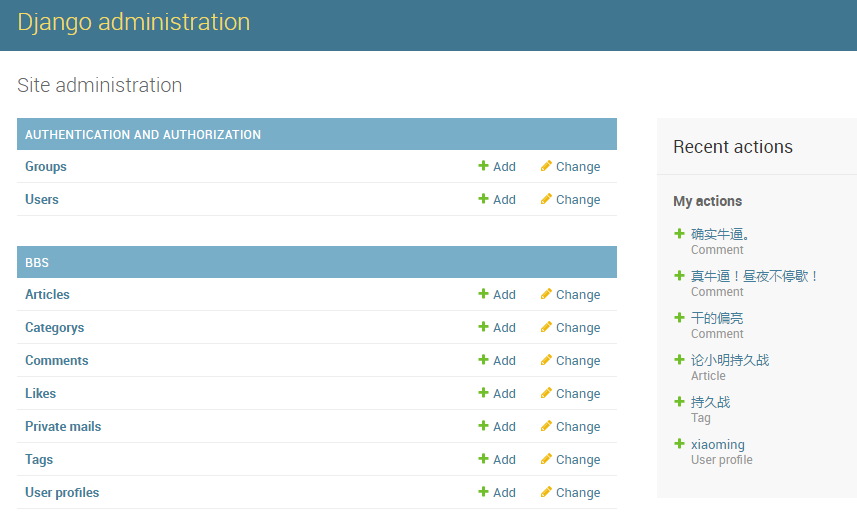Click Add link for Categorys
The width and height of the screenshot is (857, 528).
[x=504, y=327]
